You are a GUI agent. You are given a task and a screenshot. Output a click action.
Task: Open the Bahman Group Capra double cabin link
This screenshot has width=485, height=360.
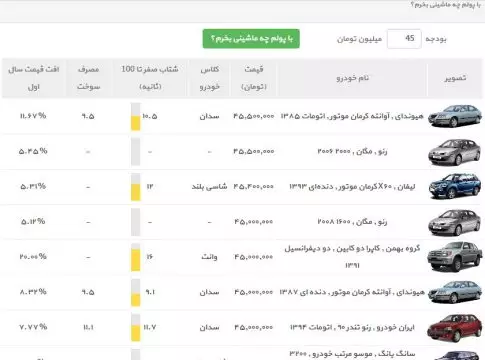(x=352, y=257)
